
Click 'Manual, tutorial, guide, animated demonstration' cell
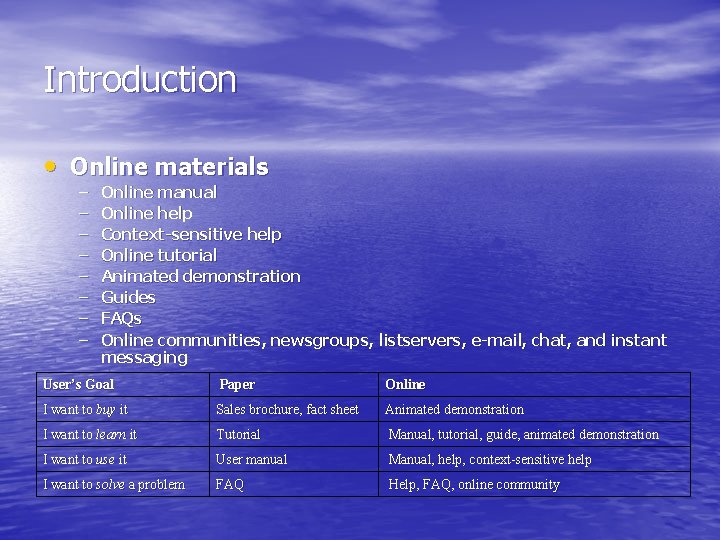point(534,434)
